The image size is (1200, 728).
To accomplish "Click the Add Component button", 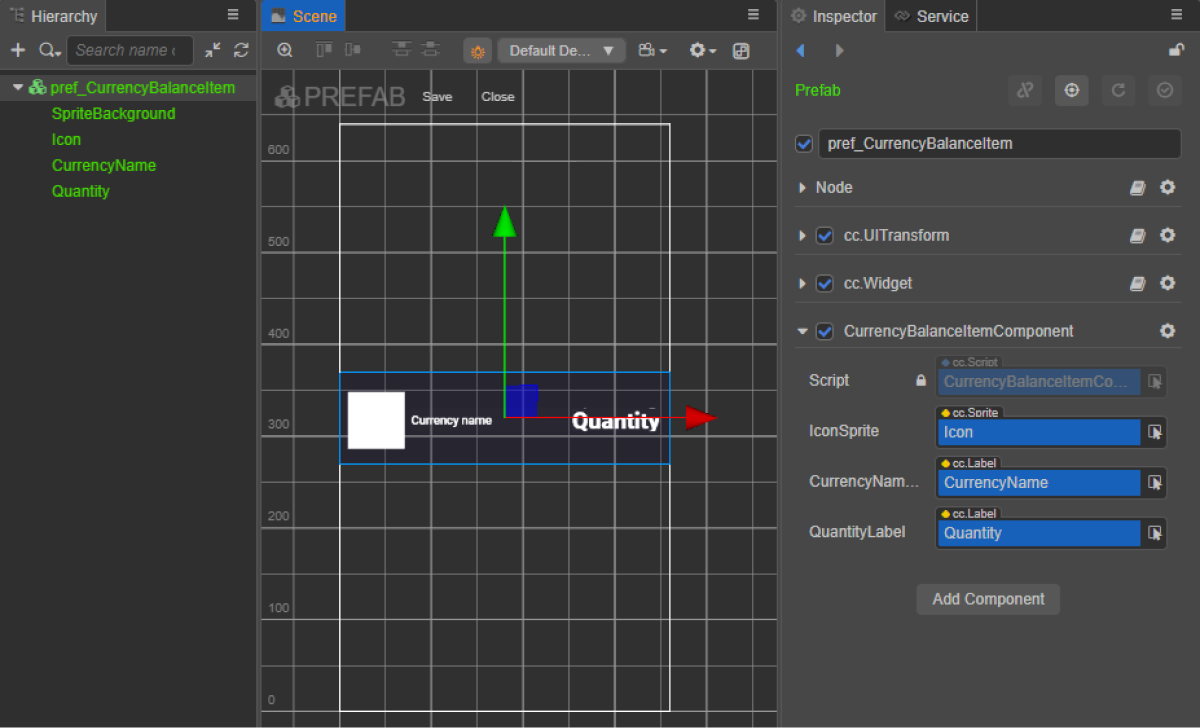I will coord(988,599).
